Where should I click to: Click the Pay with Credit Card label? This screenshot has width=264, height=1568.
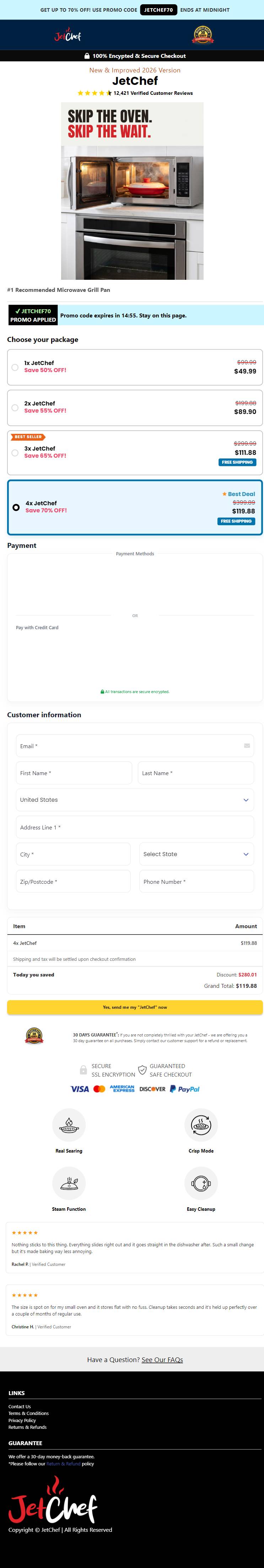point(37,627)
